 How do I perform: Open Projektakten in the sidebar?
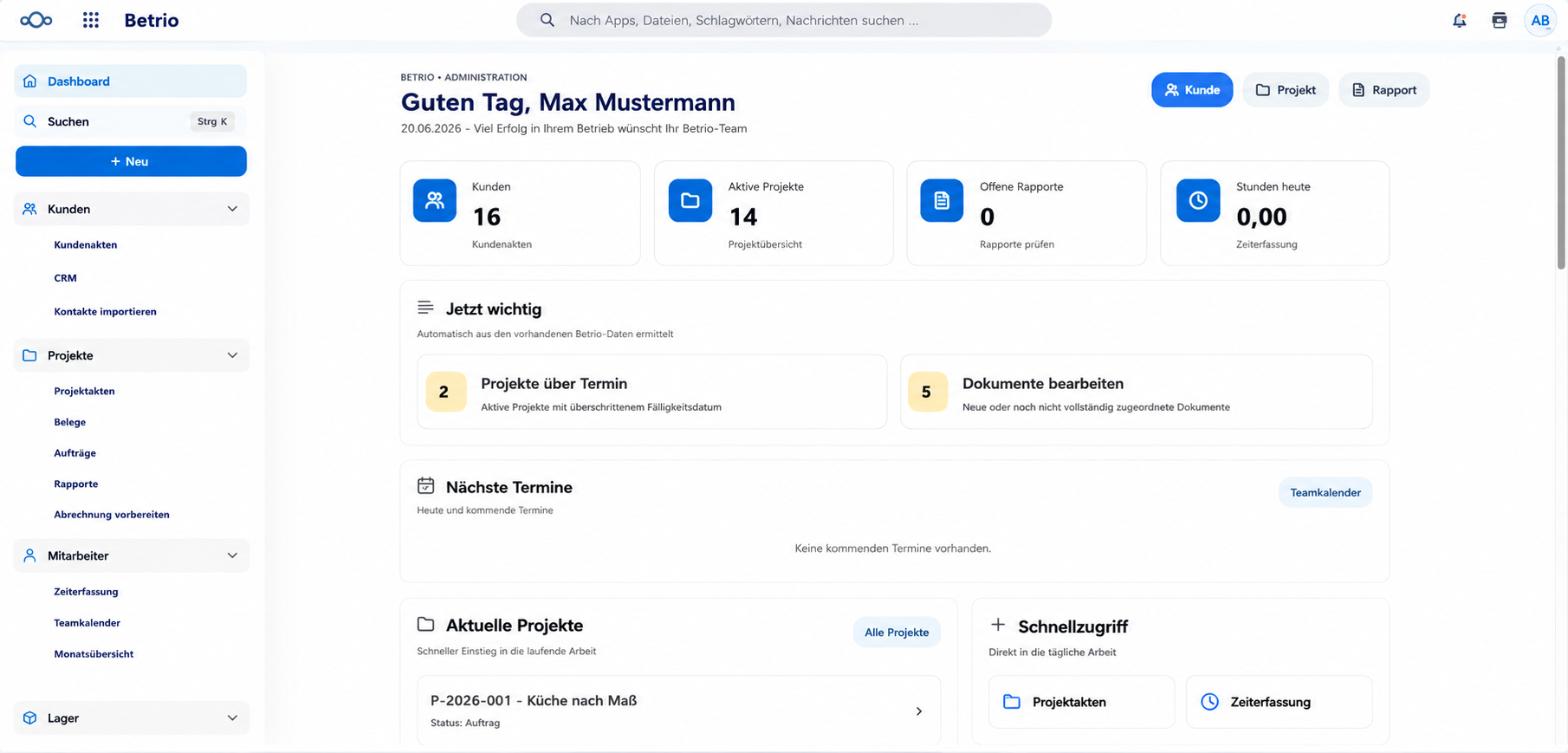pyautogui.click(x=84, y=392)
